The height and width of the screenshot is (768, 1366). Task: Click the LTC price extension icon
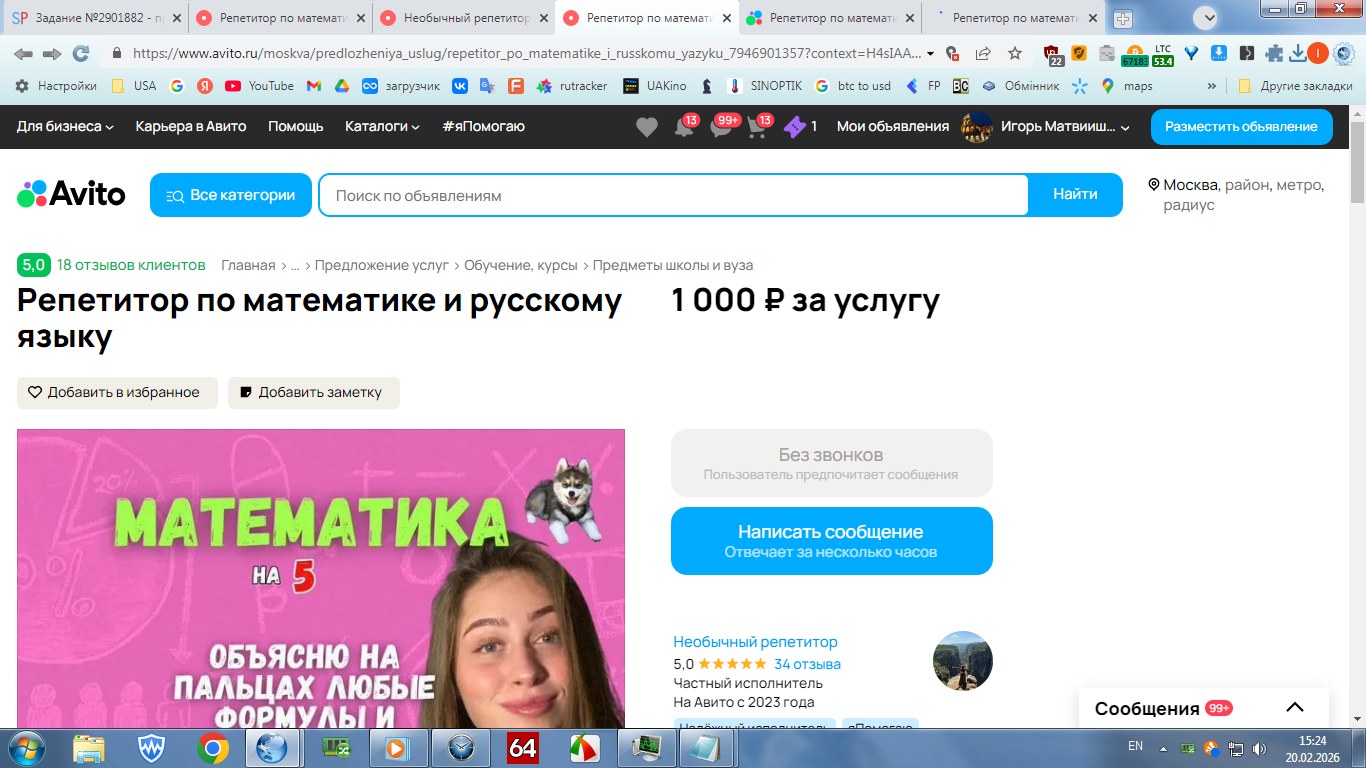(x=1162, y=55)
